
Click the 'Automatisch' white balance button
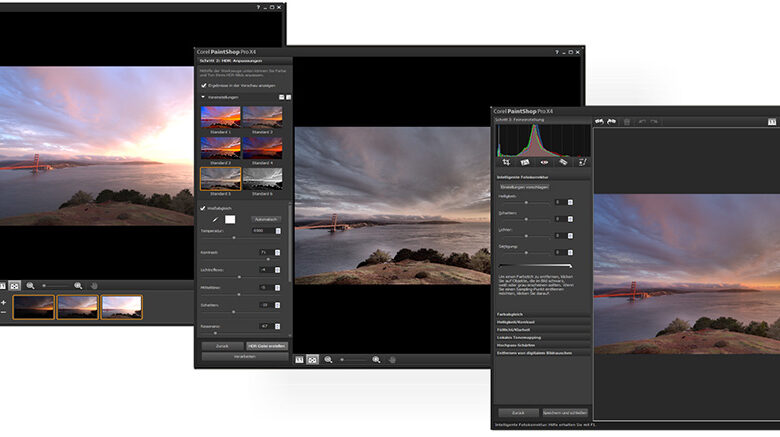pos(265,219)
